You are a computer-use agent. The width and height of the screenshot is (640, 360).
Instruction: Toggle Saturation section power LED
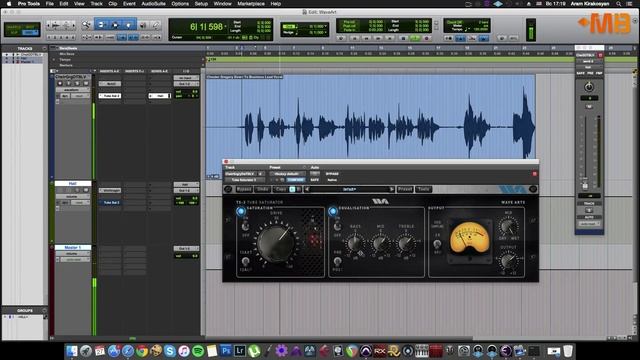pos(240,211)
